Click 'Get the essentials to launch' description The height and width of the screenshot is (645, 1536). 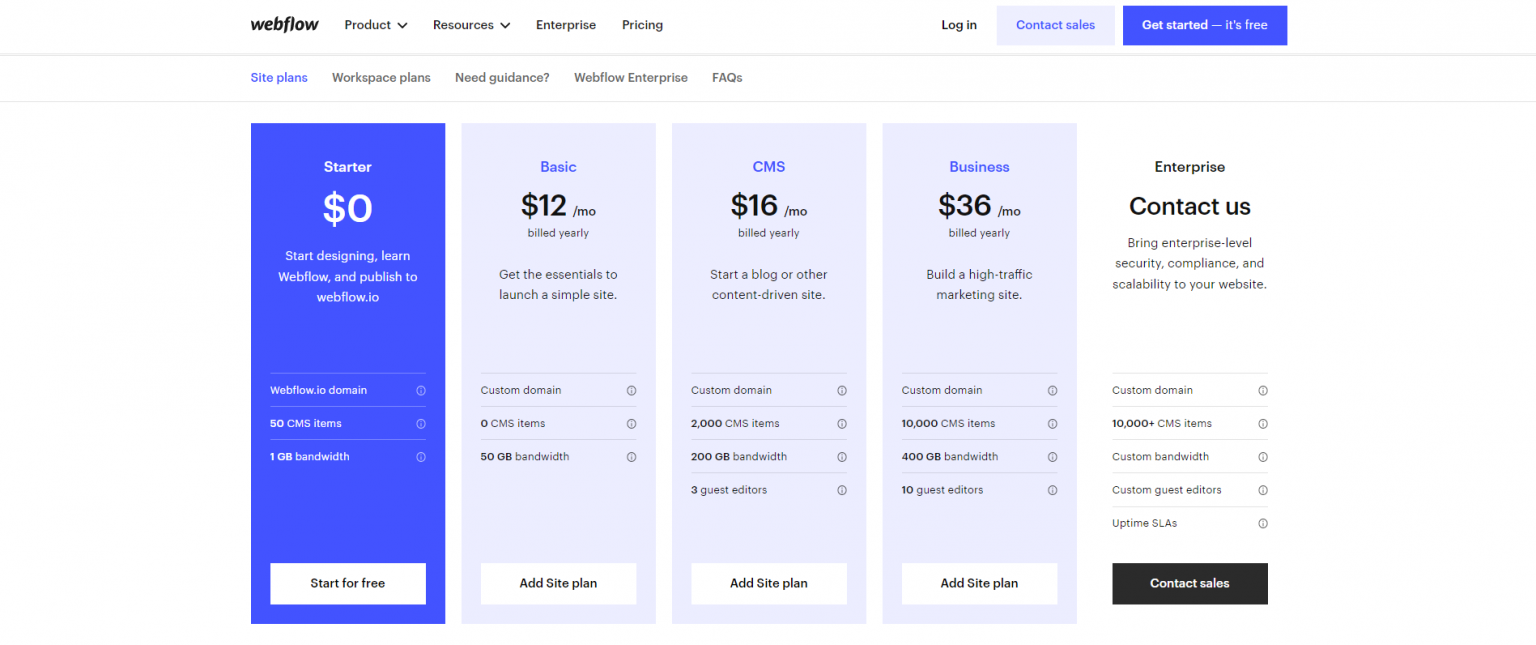pyautogui.click(x=558, y=285)
